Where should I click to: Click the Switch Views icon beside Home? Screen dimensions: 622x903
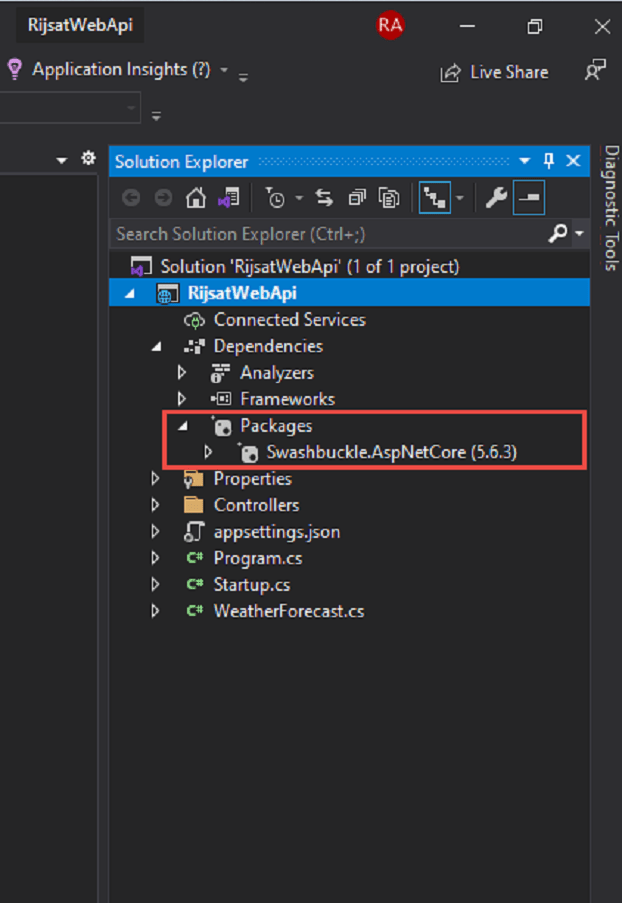pyautogui.click(x=229, y=198)
